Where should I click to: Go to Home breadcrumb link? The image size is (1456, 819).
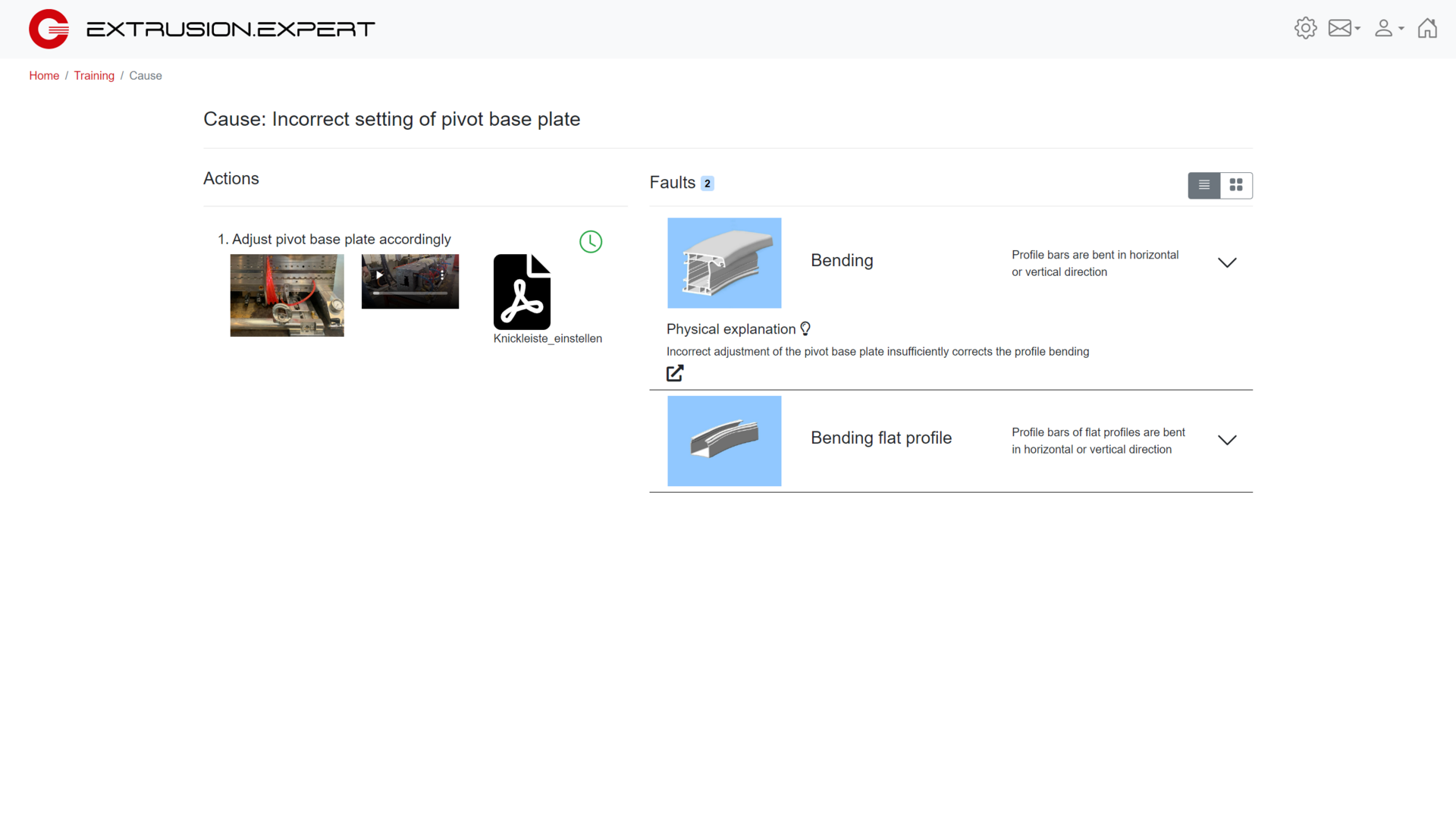click(x=44, y=76)
